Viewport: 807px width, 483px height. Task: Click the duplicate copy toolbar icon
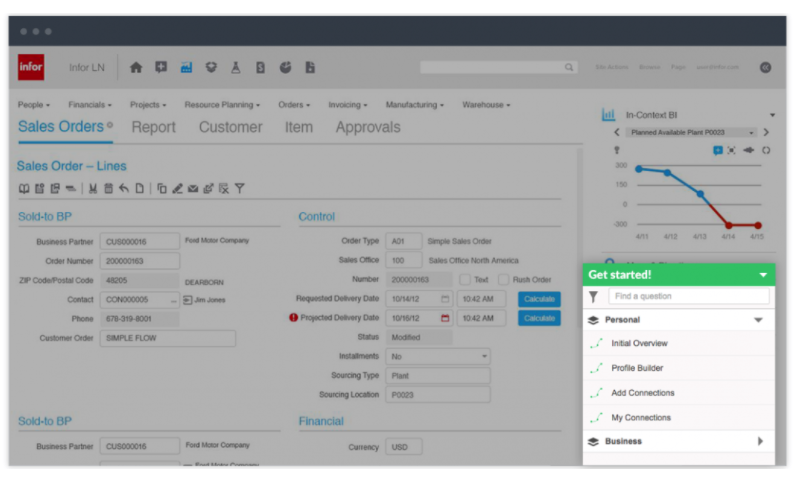[162, 188]
